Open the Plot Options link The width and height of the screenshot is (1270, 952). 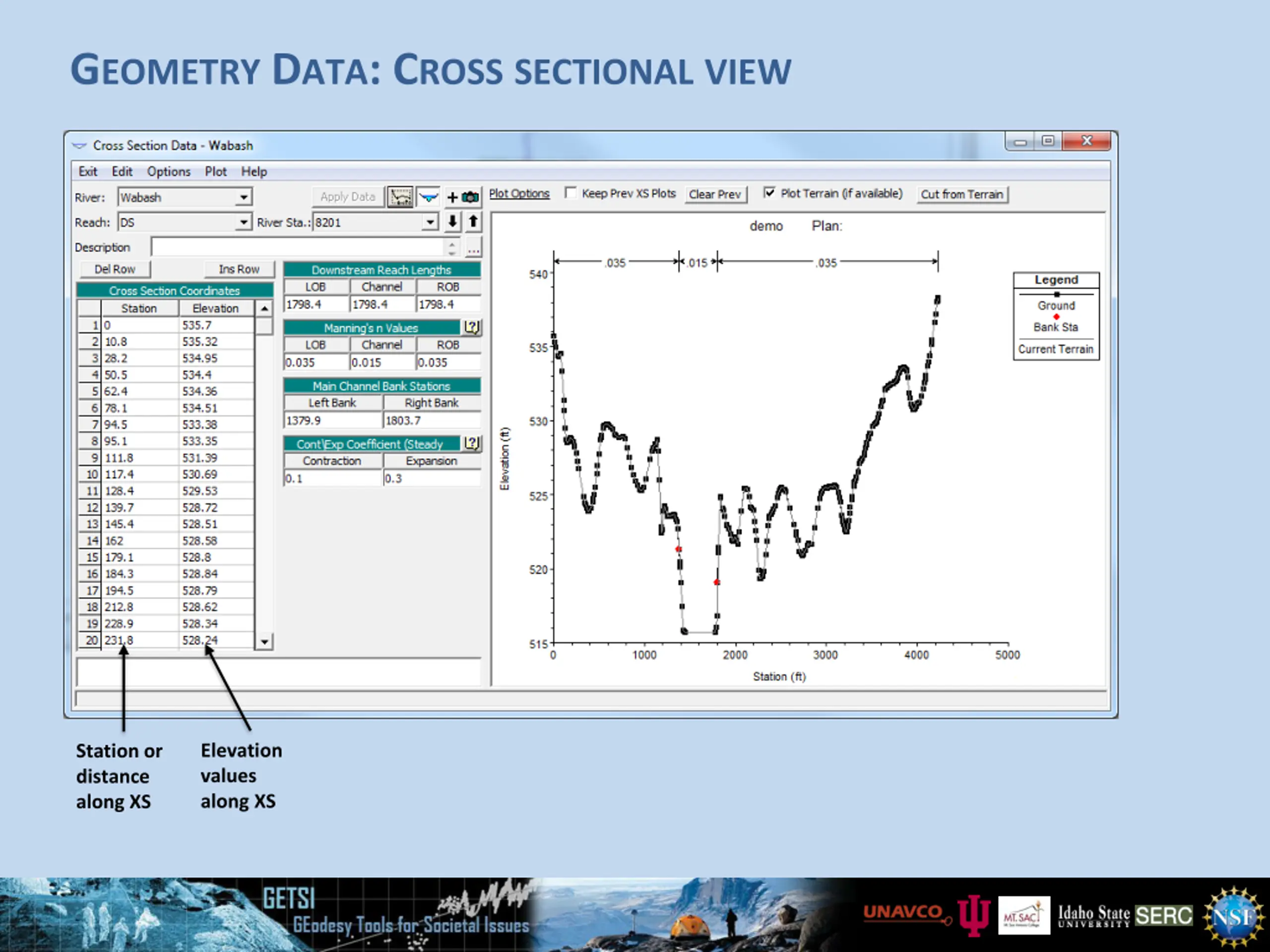519,193
